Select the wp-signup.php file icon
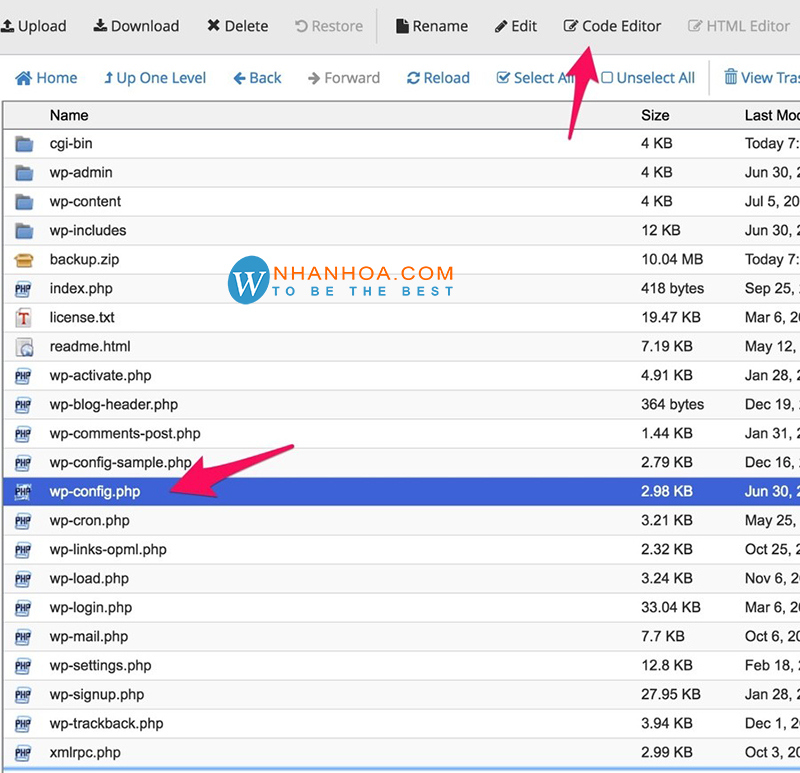 click(x=23, y=695)
